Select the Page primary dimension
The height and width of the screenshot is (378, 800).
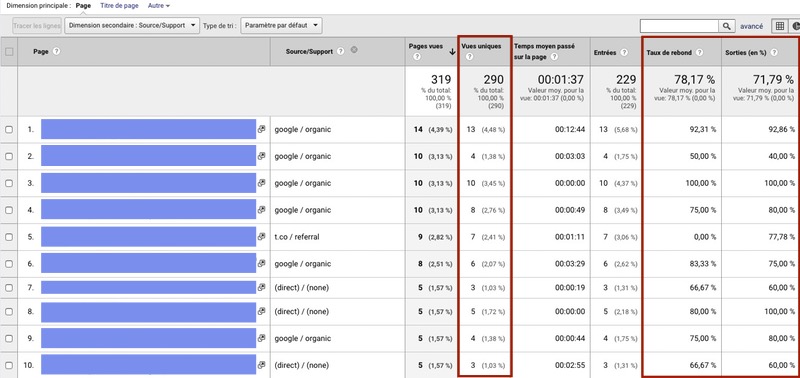[83, 6]
